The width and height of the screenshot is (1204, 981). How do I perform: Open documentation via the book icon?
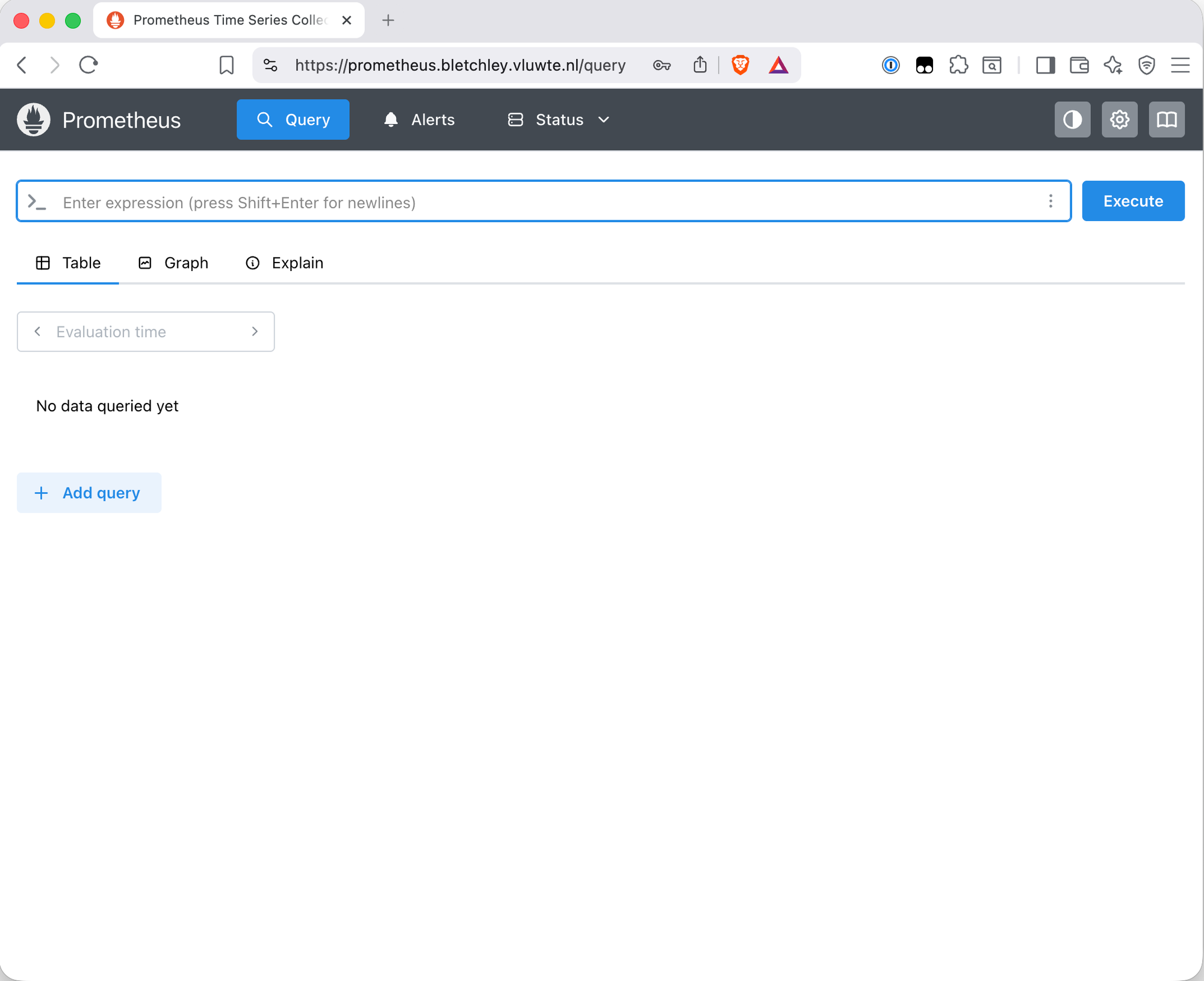[x=1166, y=119]
